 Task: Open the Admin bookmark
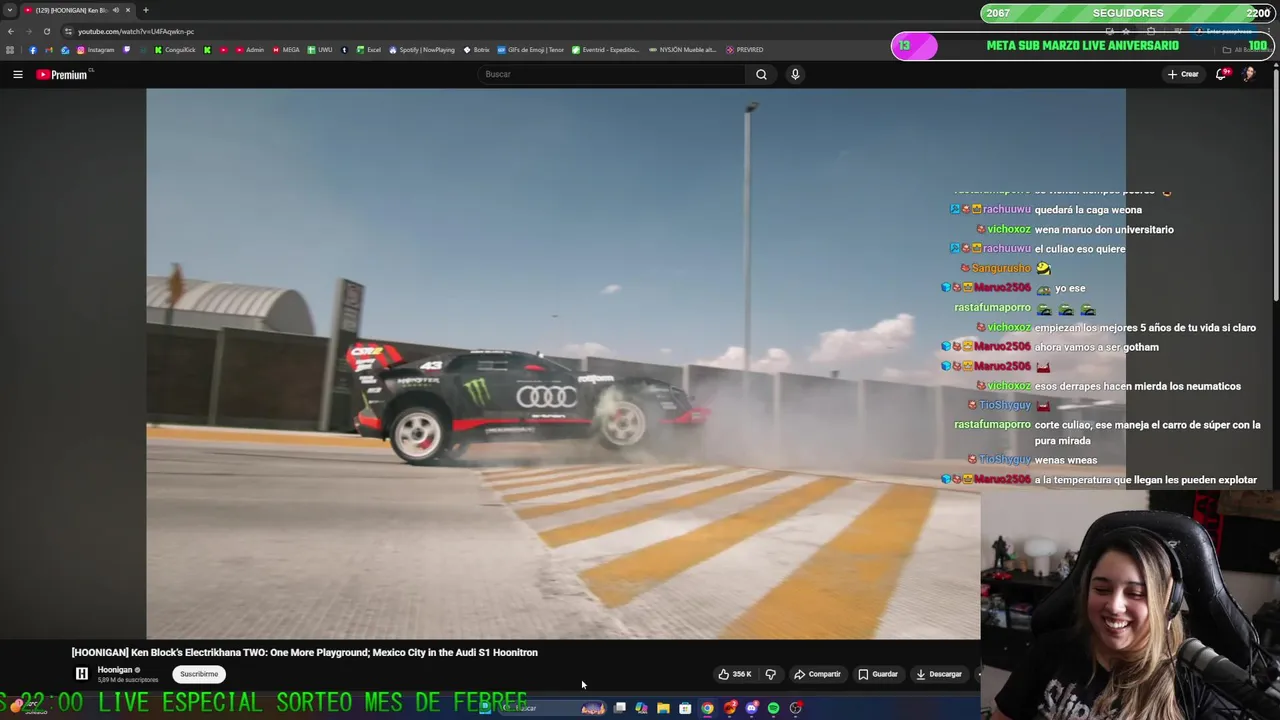coord(249,50)
